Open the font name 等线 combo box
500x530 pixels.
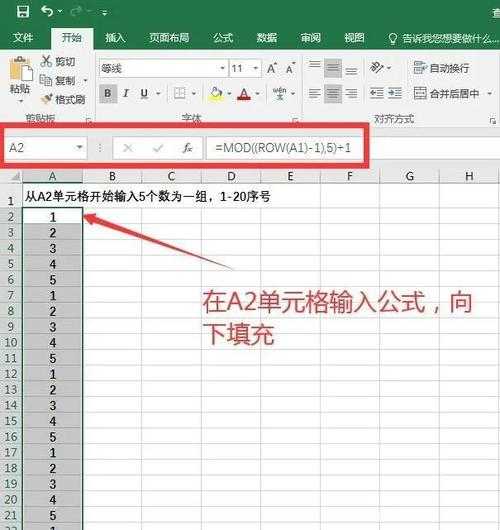click(163, 69)
